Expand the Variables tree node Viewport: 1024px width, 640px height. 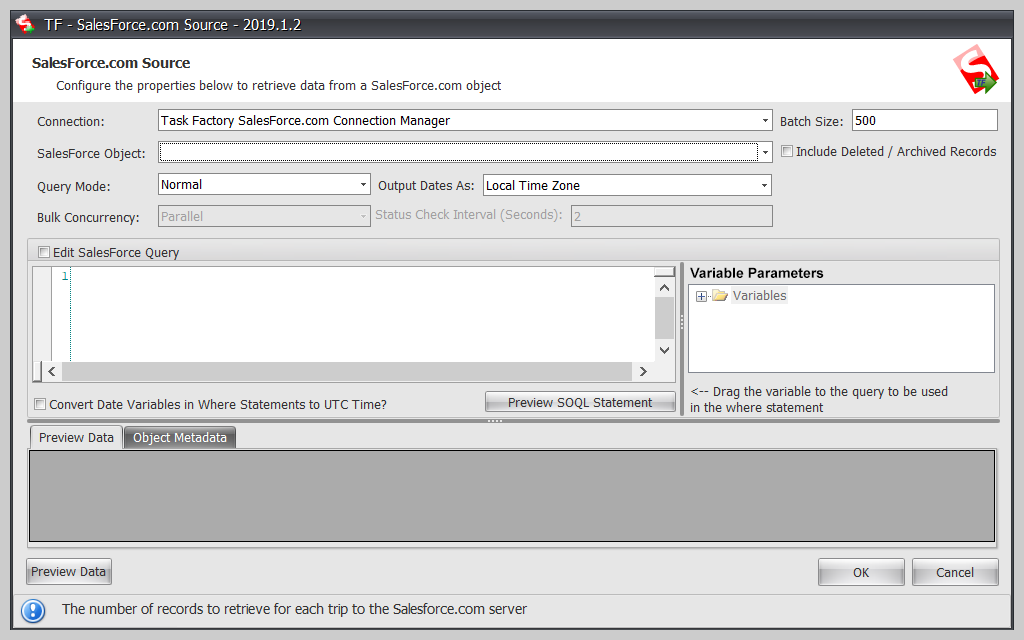pos(700,295)
